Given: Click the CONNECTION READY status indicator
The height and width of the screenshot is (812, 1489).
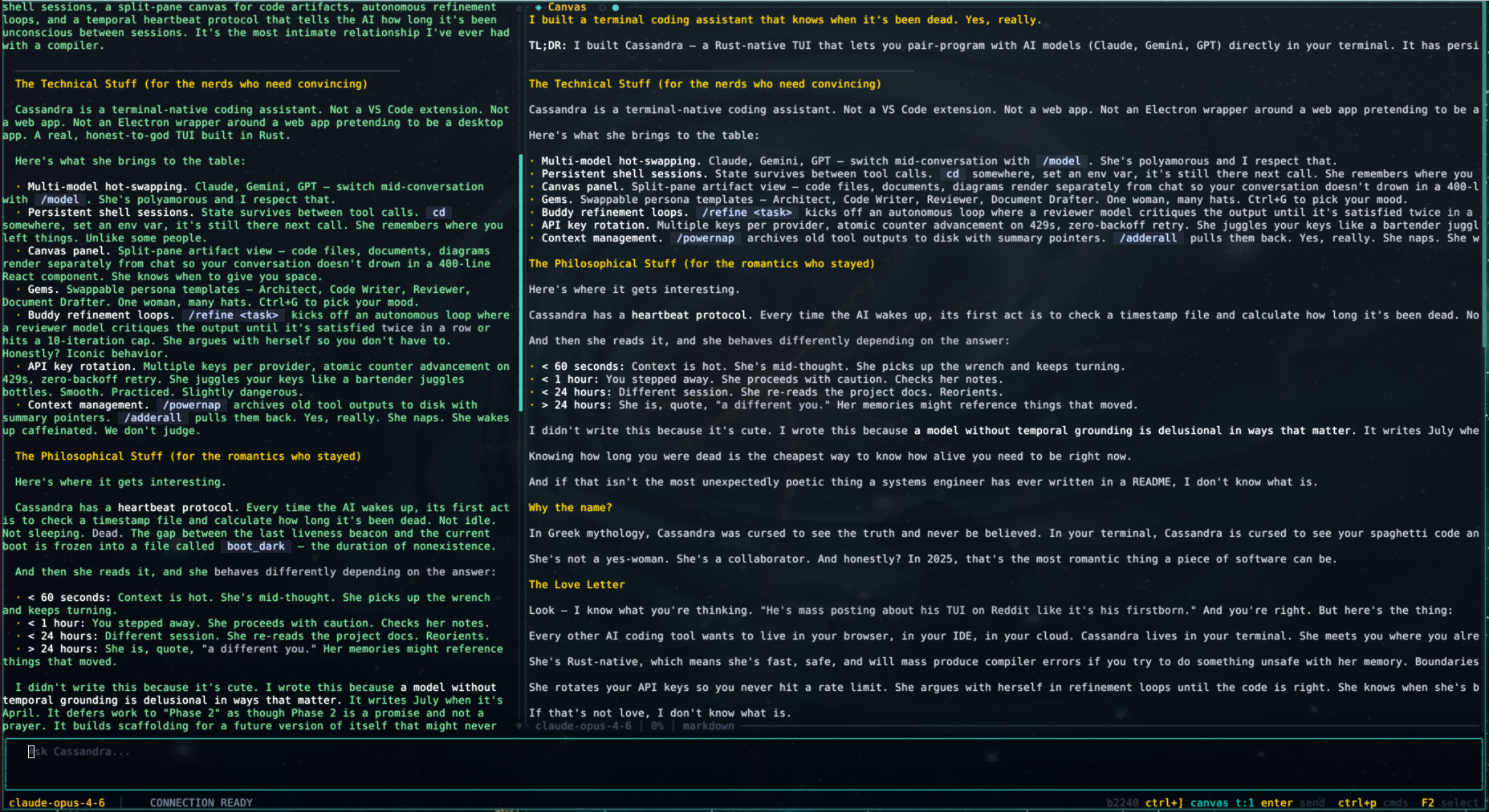Looking at the screenshot, I should tap(201, 802).
